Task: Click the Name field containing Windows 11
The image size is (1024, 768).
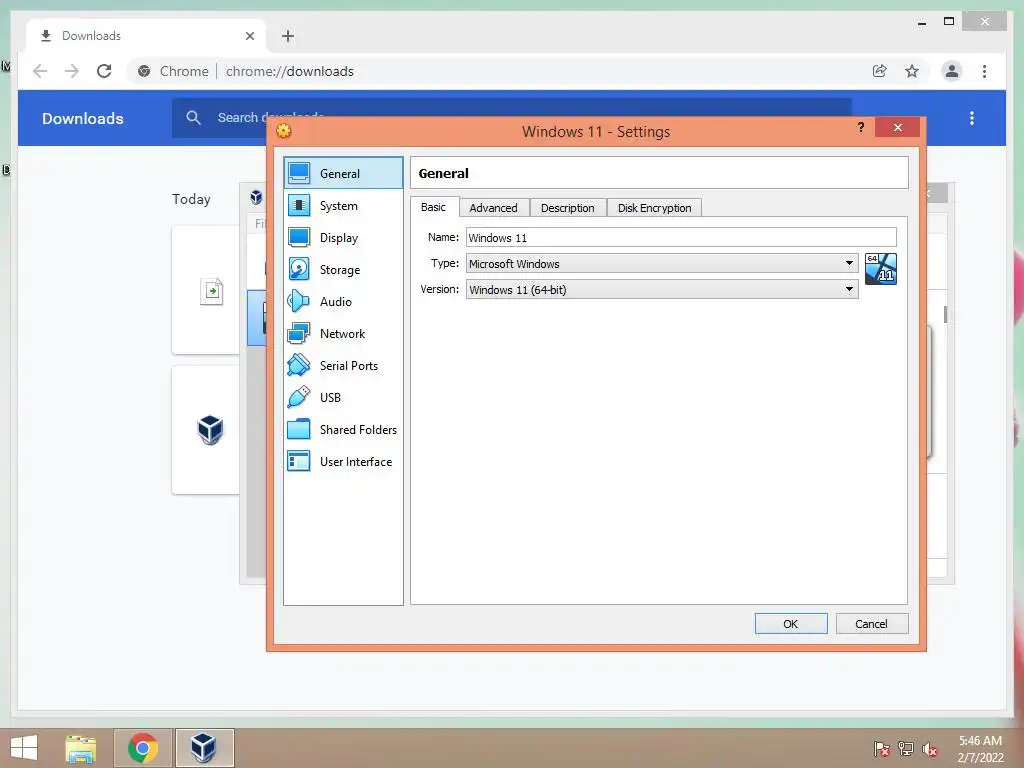Action: coord(681,237)
